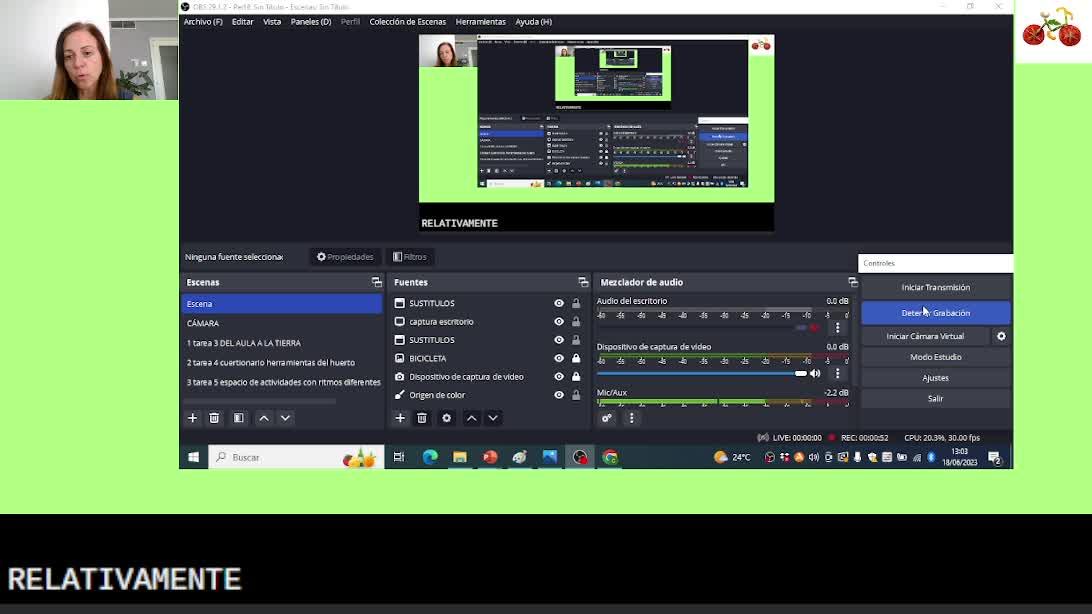Open the notification center icon
Viewport: 1092px width, 614px height.
pos(994,457)
